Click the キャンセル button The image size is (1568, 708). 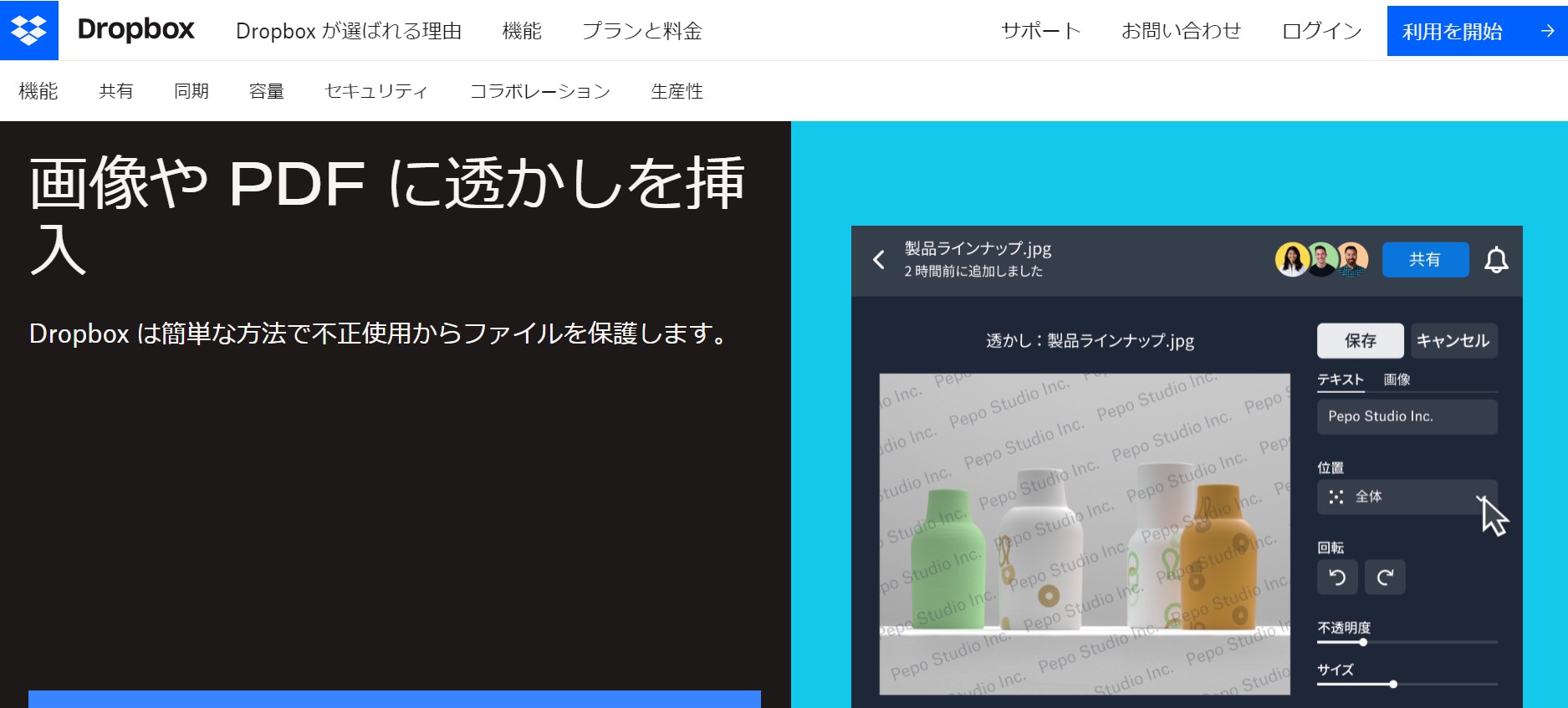pos(1453,340)
